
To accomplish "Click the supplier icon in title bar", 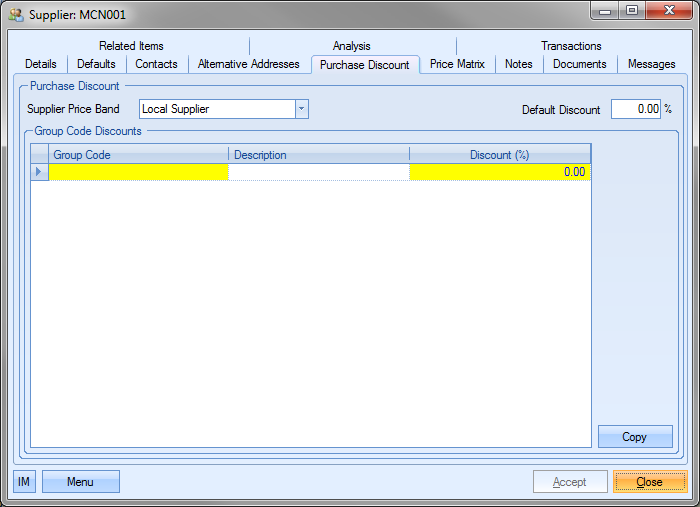I will [16, 15].
